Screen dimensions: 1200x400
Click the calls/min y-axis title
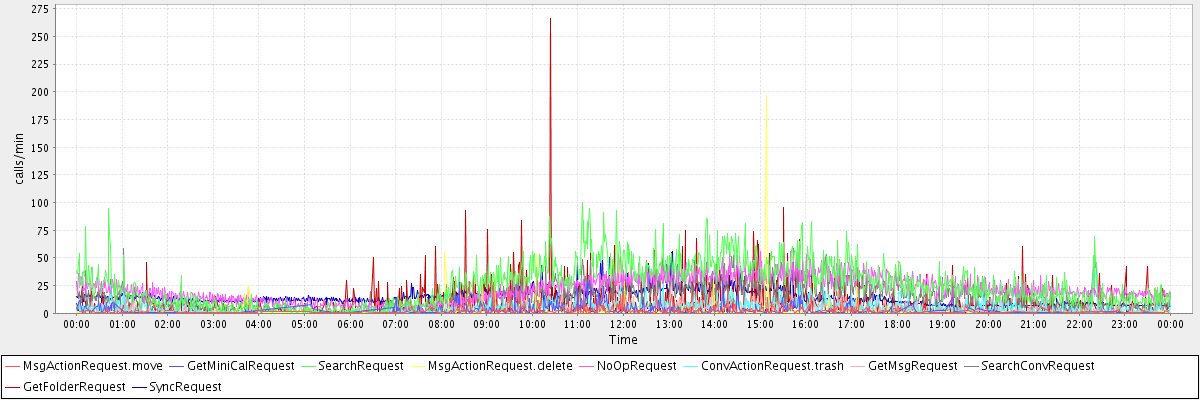17,158
